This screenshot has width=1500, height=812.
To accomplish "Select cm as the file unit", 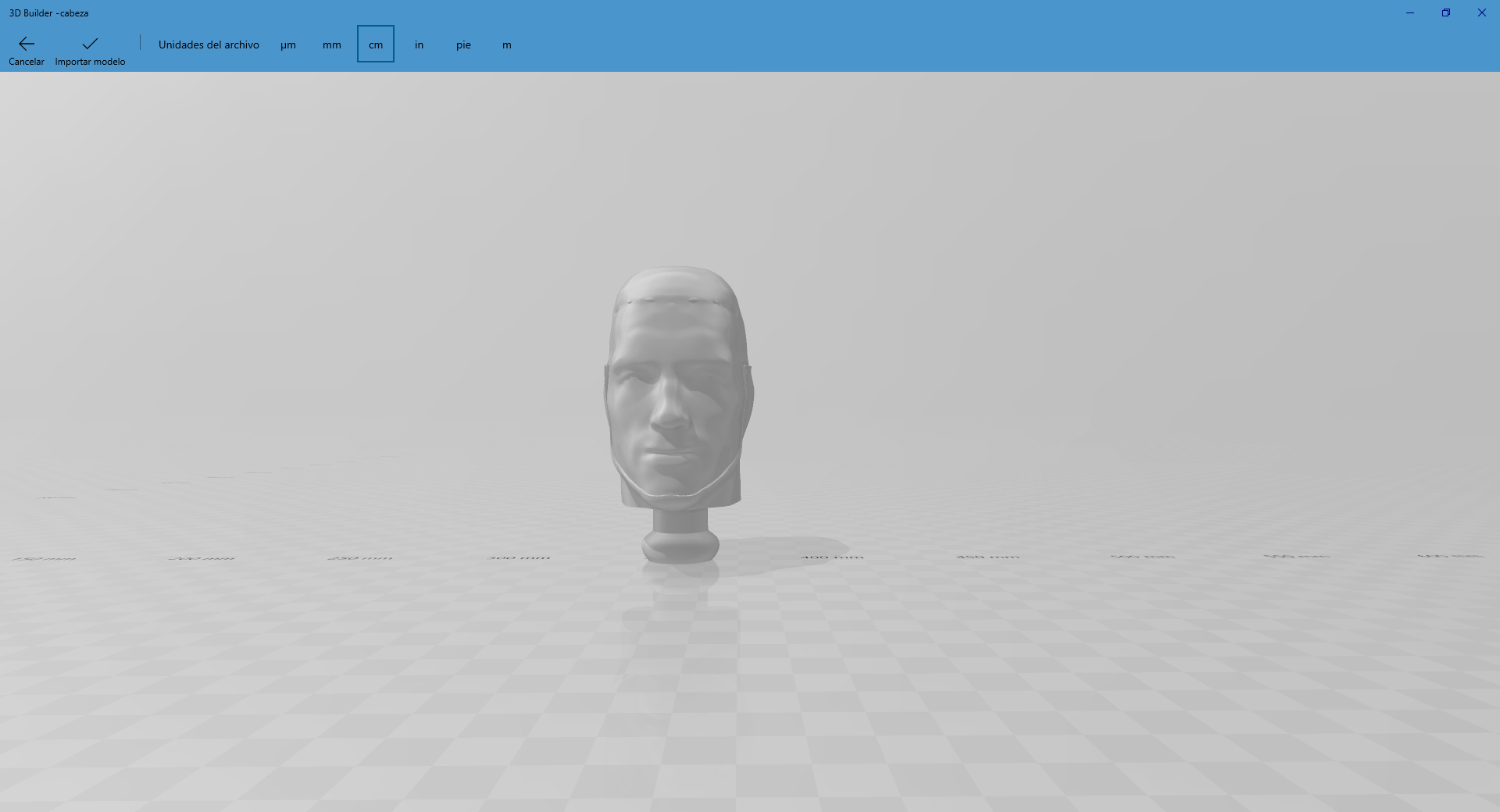I will [375, 45].
